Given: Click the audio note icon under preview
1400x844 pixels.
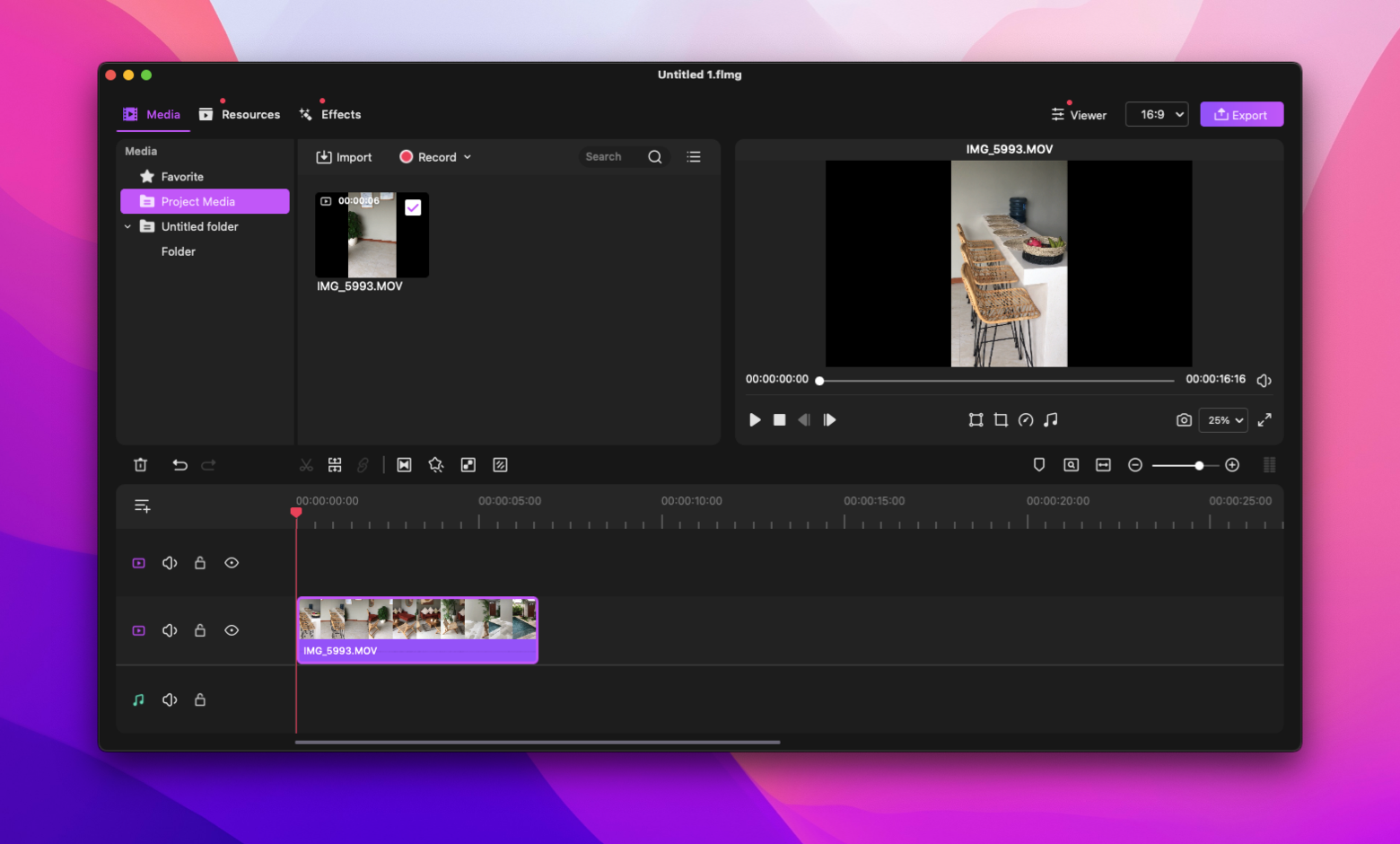Looking at the screenshot, I should [x=1051, y=420].
